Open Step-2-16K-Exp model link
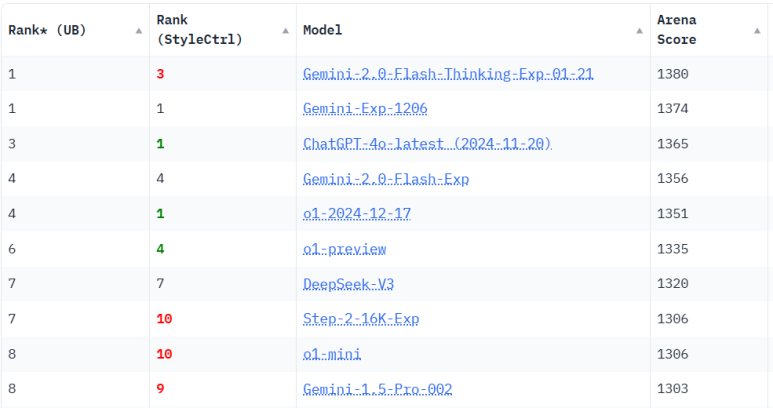This screenshot has width=773, height=408. coord(361,319)
